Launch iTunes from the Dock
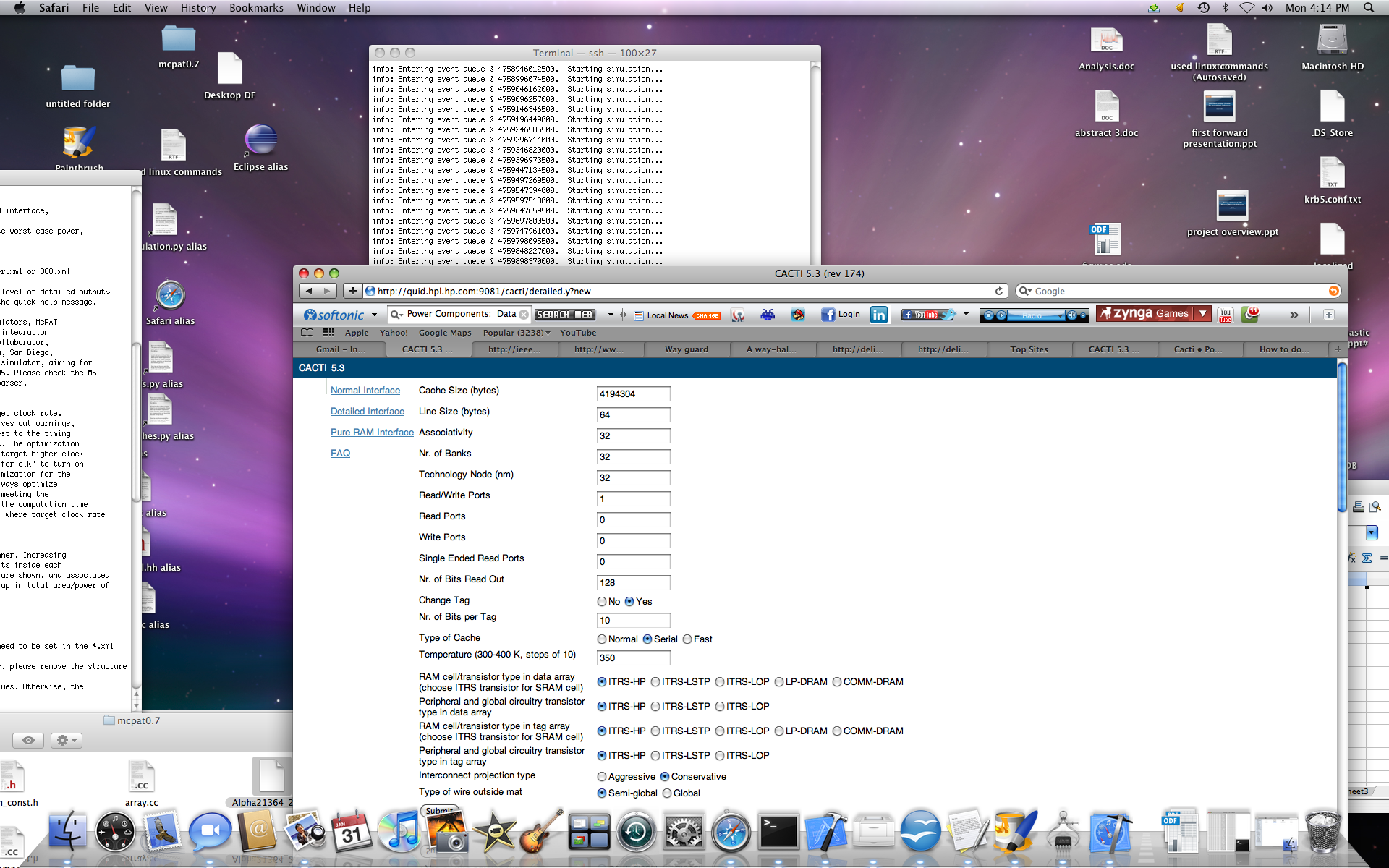This screenshot has height=868, width=1389. pos(399,831)
